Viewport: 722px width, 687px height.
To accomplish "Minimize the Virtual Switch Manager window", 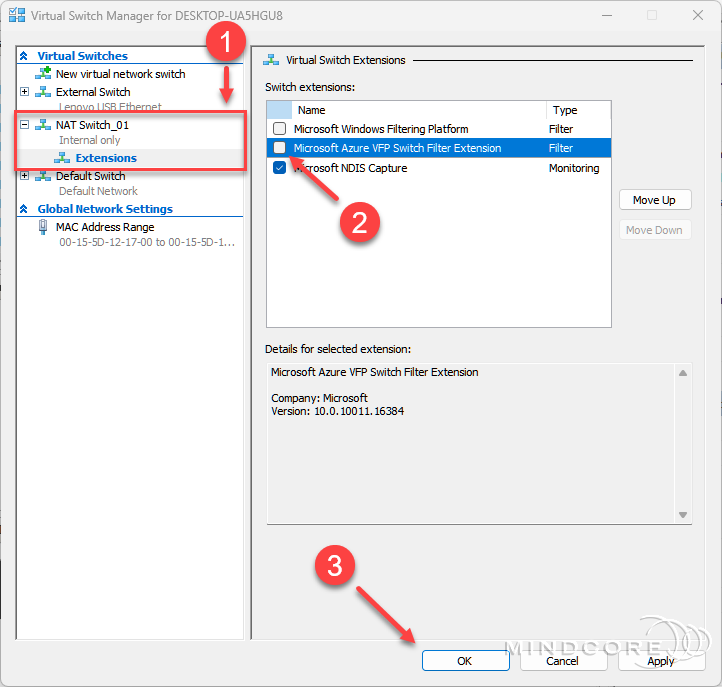I will tap(607, 15).
